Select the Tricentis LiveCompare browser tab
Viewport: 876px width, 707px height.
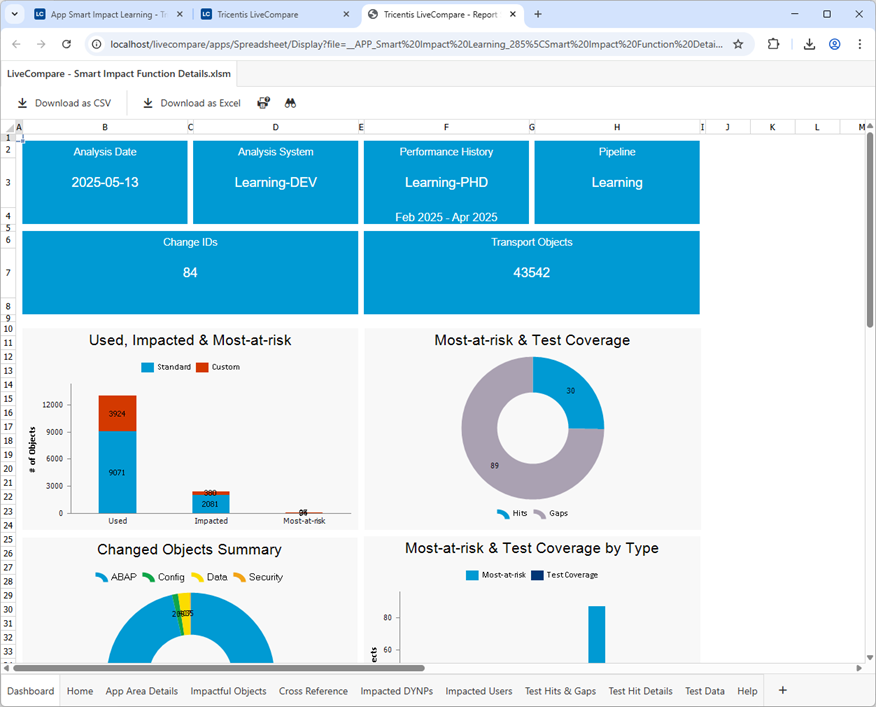[259, 15]
